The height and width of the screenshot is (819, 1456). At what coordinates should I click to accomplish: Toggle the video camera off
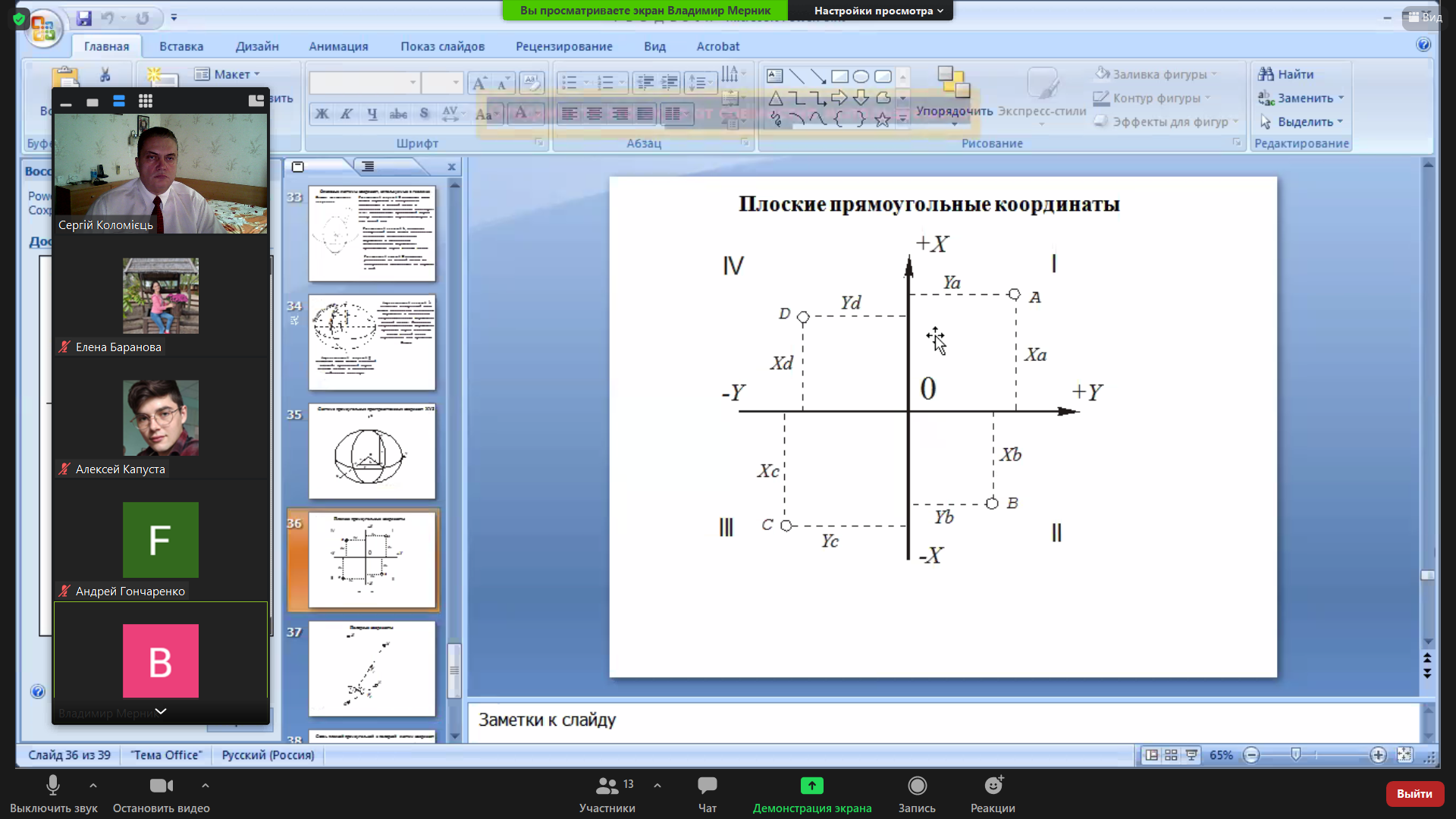pyautogui.click(x=161, y=786)
